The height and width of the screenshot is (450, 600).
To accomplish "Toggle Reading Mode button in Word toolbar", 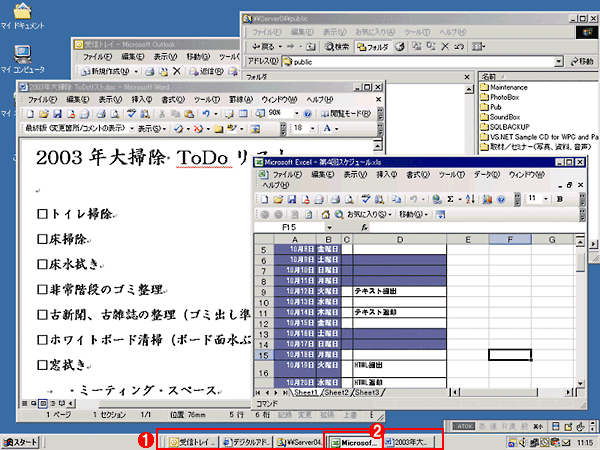I will click(346, 114).
